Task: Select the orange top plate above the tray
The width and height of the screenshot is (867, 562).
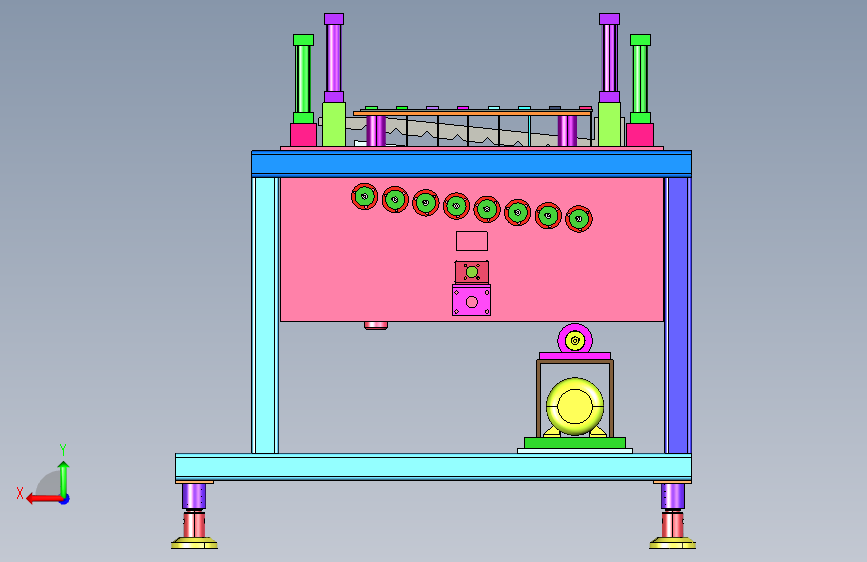Action: [473, 113]
